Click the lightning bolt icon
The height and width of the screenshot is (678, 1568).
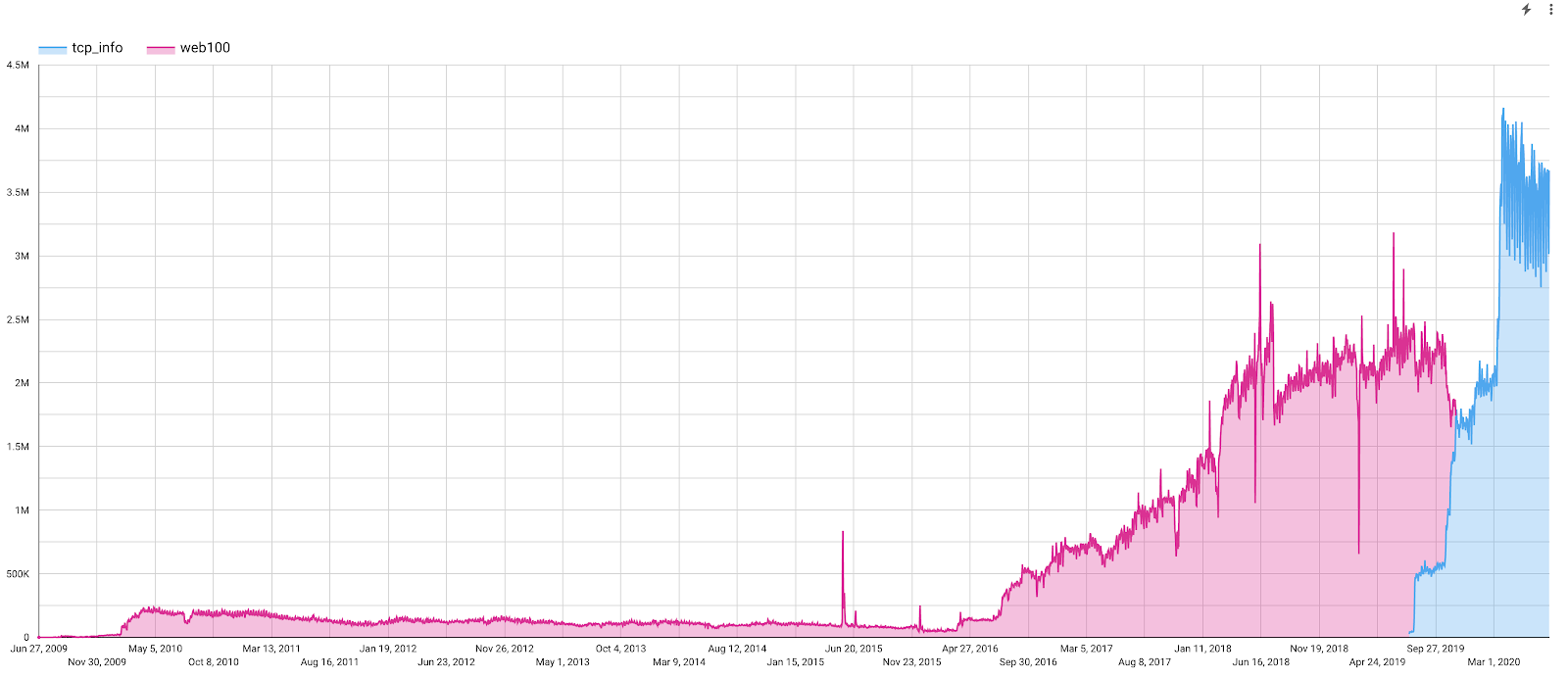1526,10
